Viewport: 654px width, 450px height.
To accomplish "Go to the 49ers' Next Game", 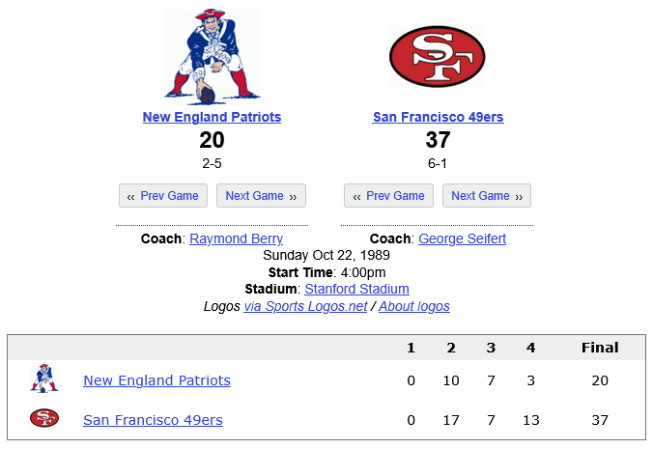I will (487, 196).
